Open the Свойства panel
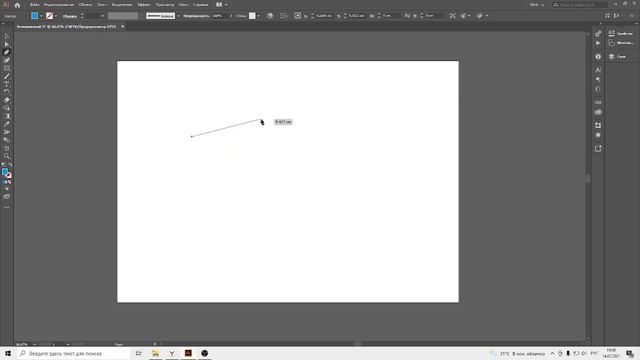Image resolution: width=640 pixels, height=360 pixels. pos(621,33)
